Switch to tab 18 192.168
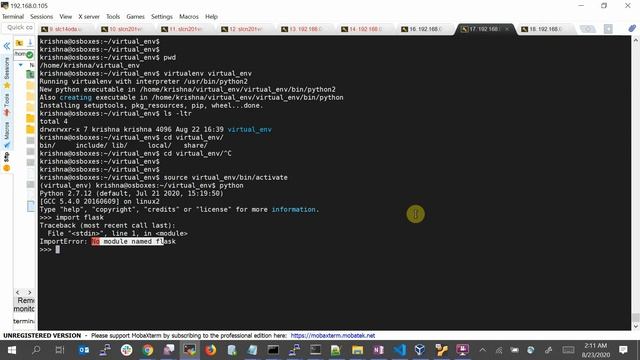Viewport: 640px width, 360px height. pos(546,29)
